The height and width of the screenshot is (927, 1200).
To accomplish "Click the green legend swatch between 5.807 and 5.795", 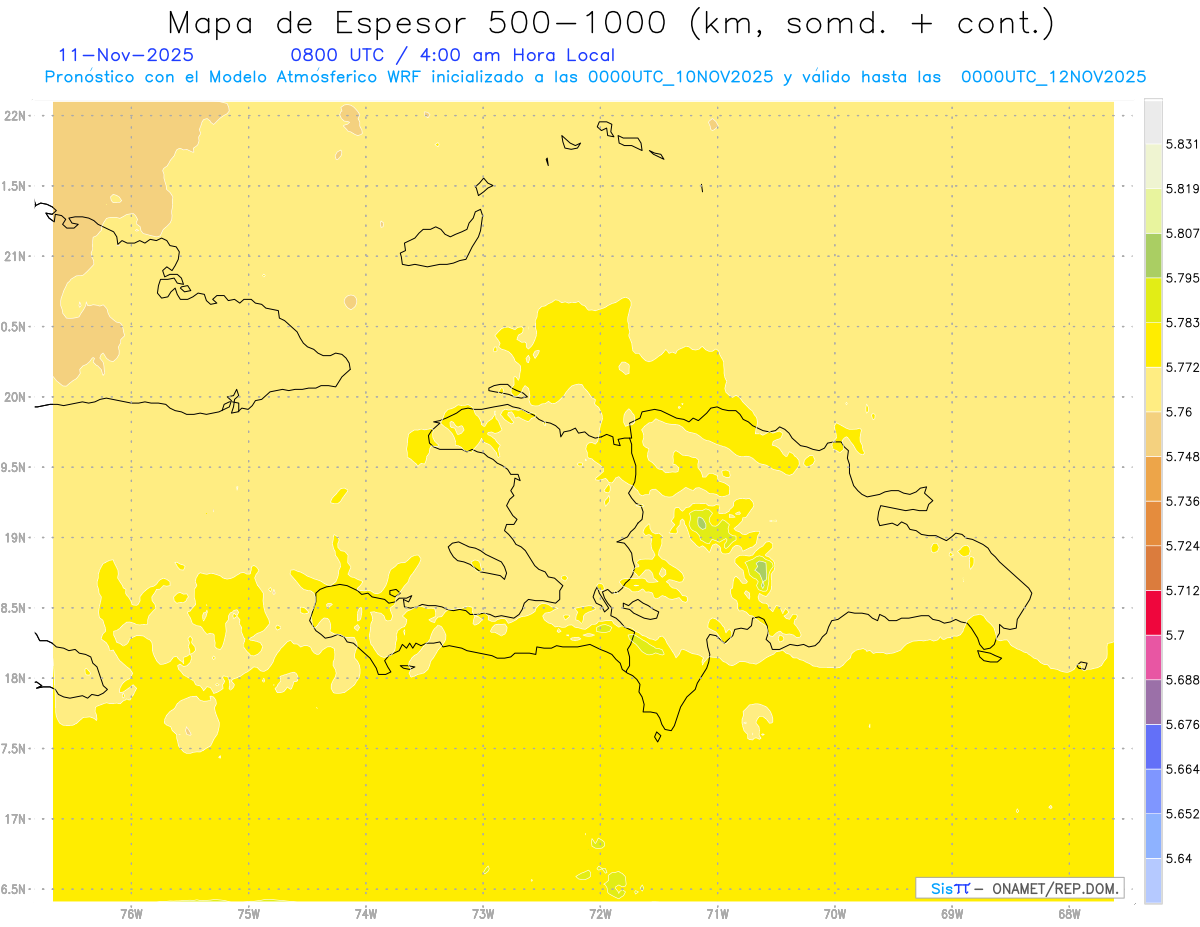I will pyautogui.click(x=1153, y=256).
